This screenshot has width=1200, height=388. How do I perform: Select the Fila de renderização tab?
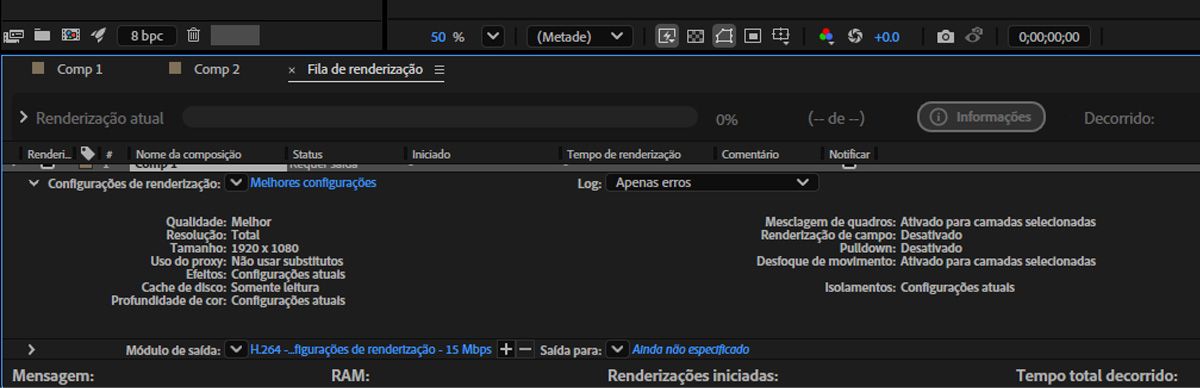click(x=365, y=69)
